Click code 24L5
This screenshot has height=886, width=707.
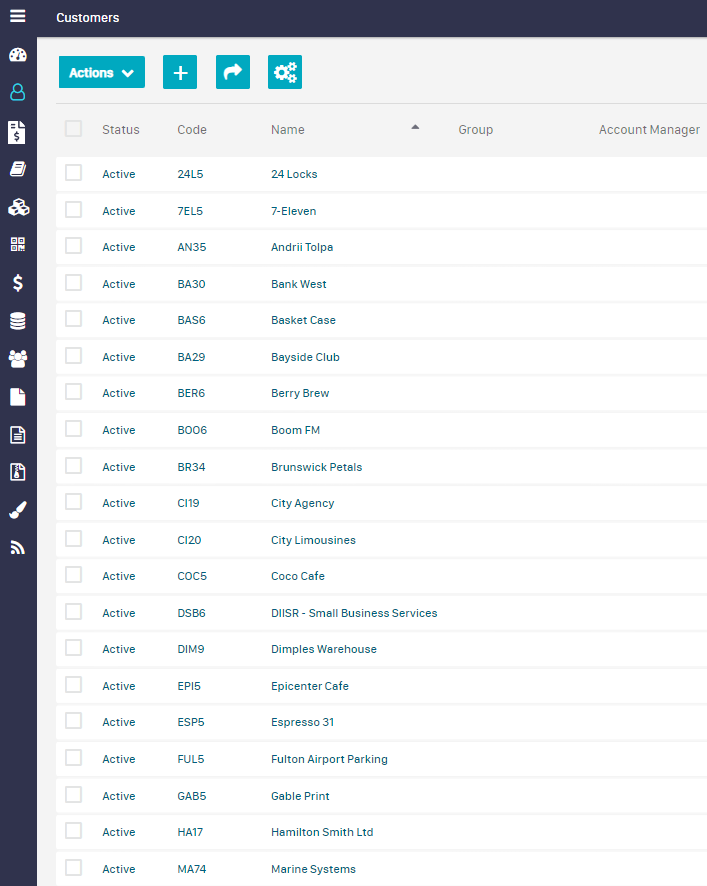coord(190,174)
